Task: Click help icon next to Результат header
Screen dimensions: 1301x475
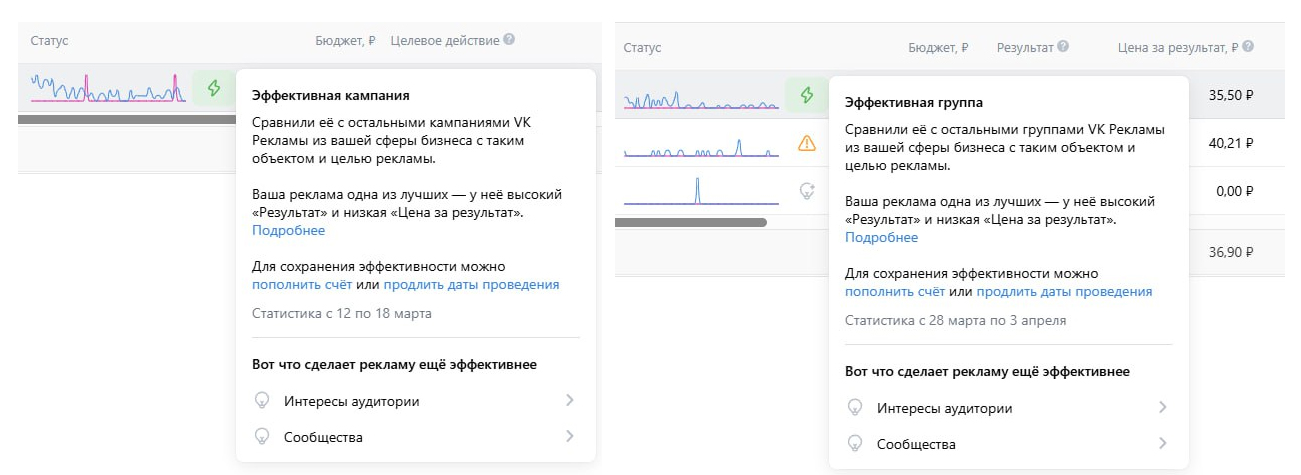Action: tap(1063, 47)
